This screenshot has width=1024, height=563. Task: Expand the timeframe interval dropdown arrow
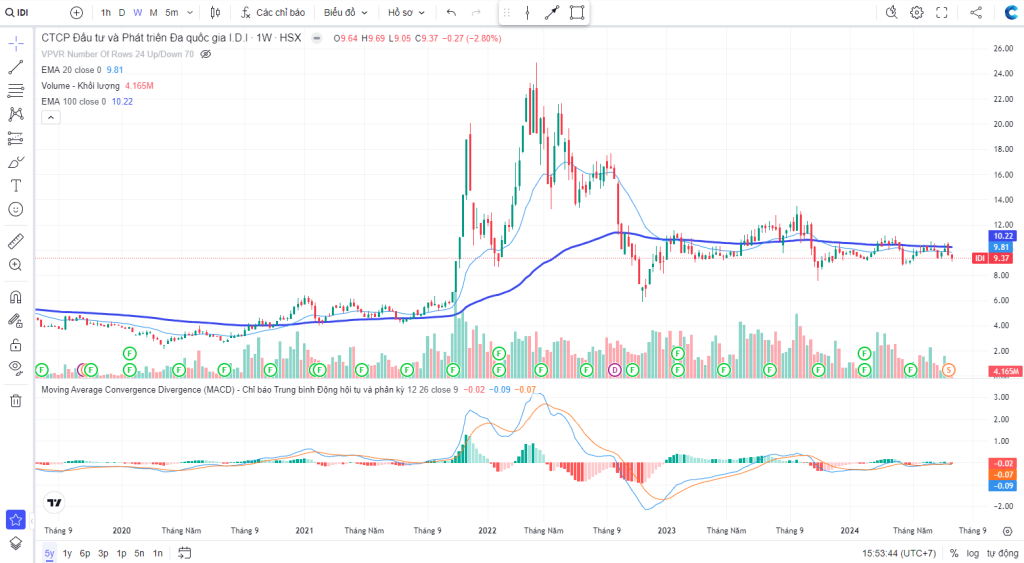tap(190, 12)
